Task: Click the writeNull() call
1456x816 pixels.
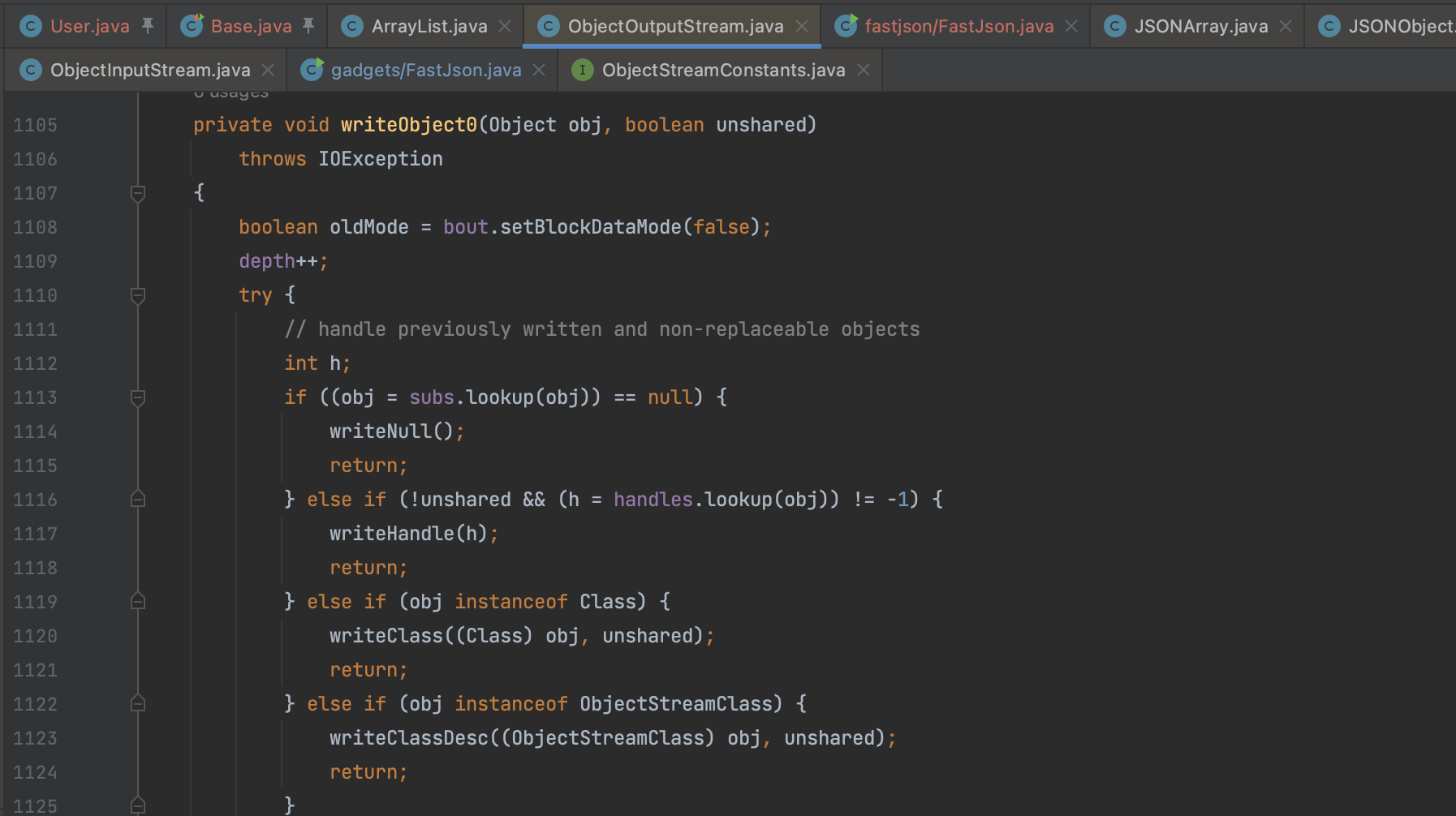Action: [397, 432]
